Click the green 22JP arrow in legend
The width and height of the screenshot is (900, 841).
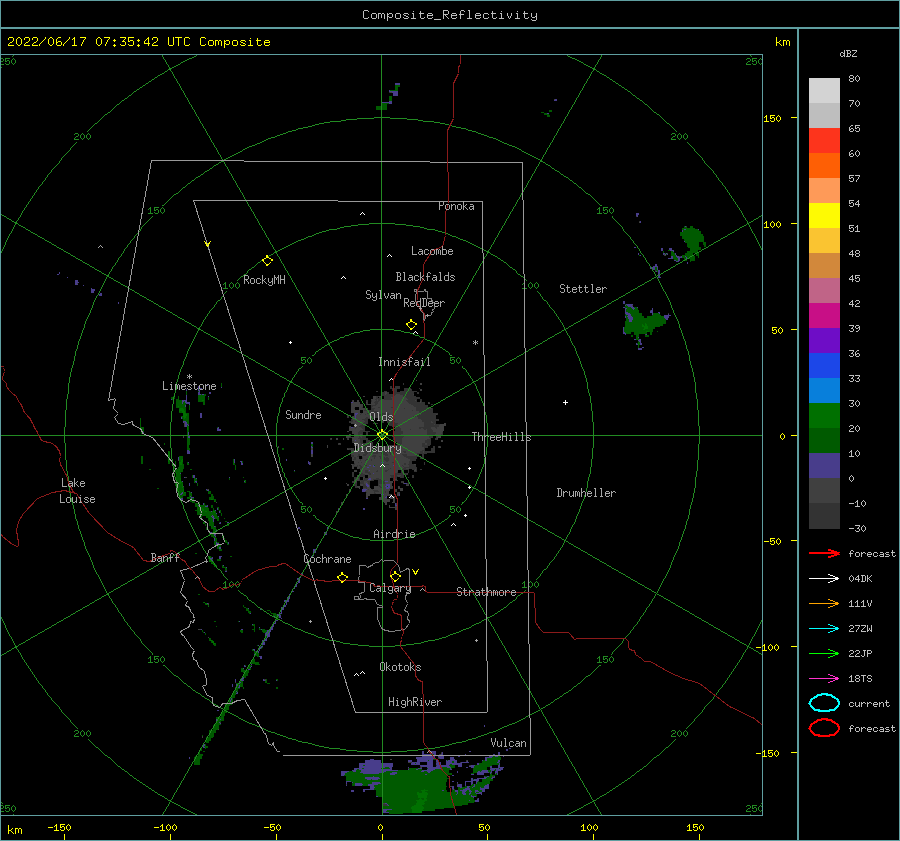pyautogui.click(x=824, y=653)
